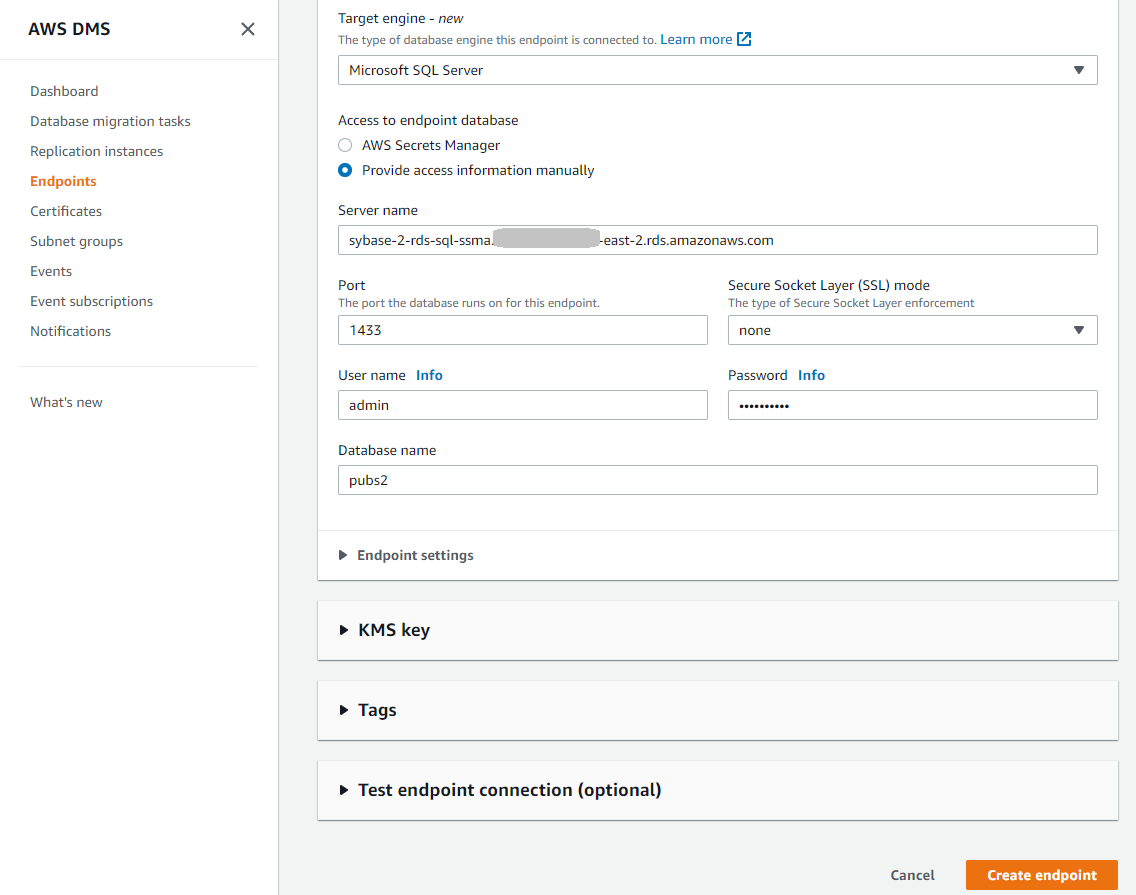
Task: Navigate to Replication instances
Action: (x=96, y=151)
